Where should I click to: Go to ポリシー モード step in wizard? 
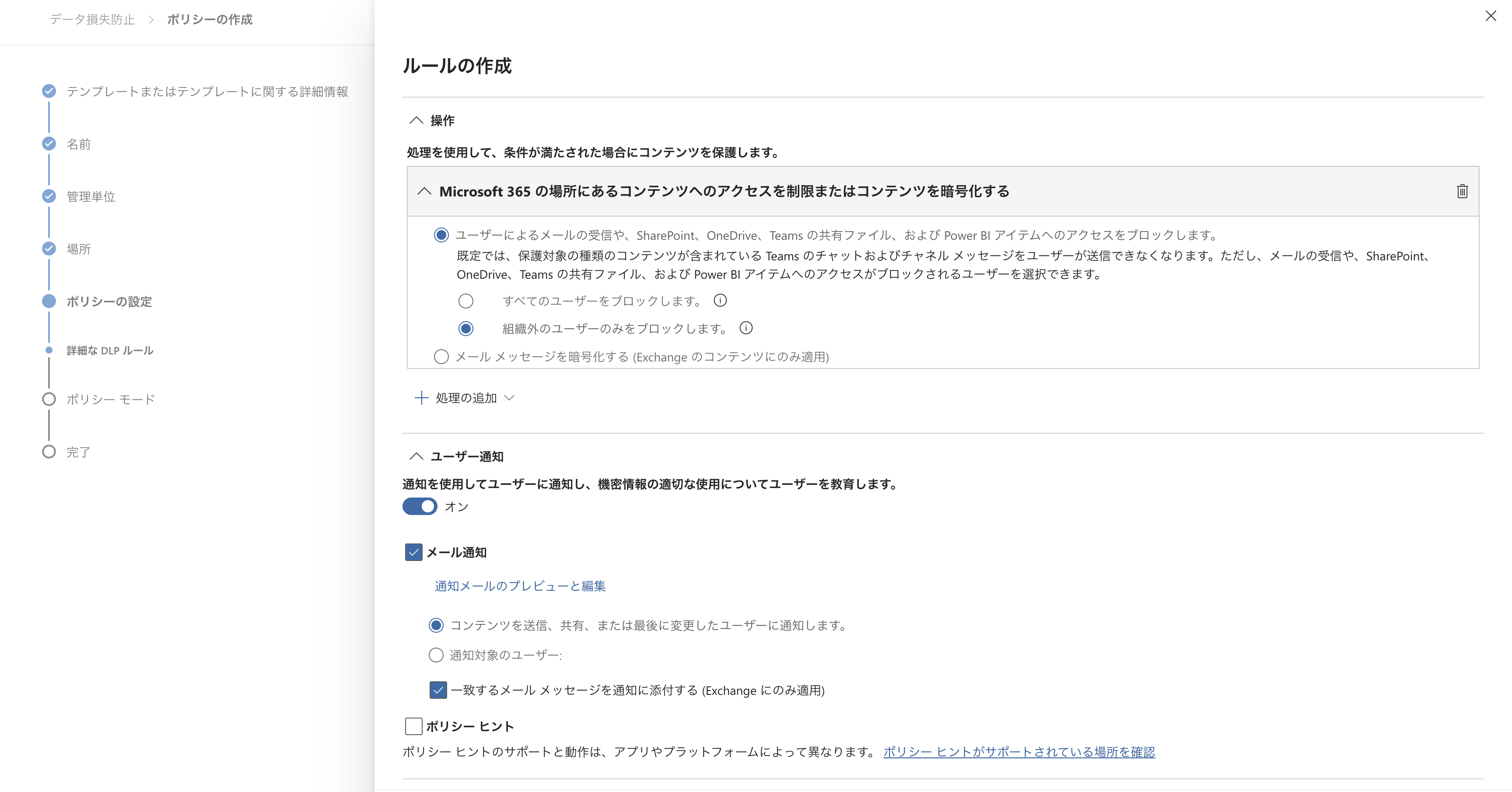(110, 399)
